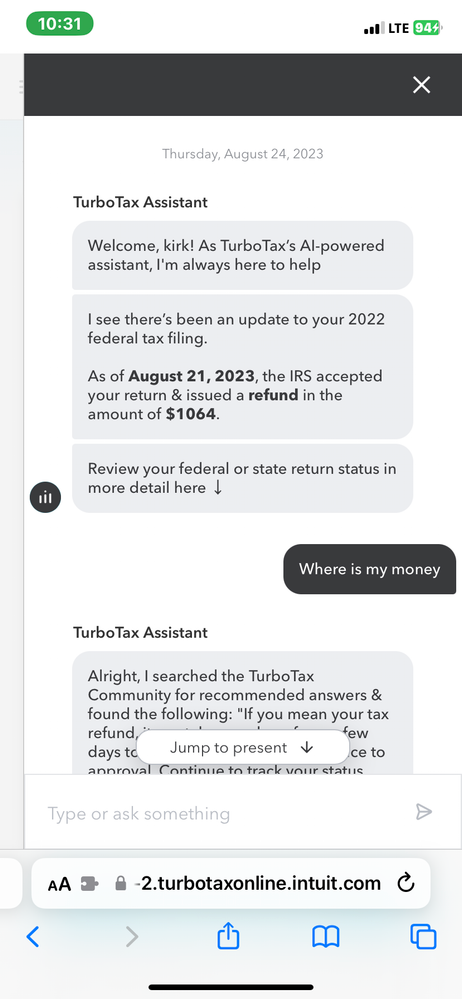Select the refund amount $1064 message bubble
The width and height of the screenshot is (462, 999).
pyautogui.click(x=242, y=366)
